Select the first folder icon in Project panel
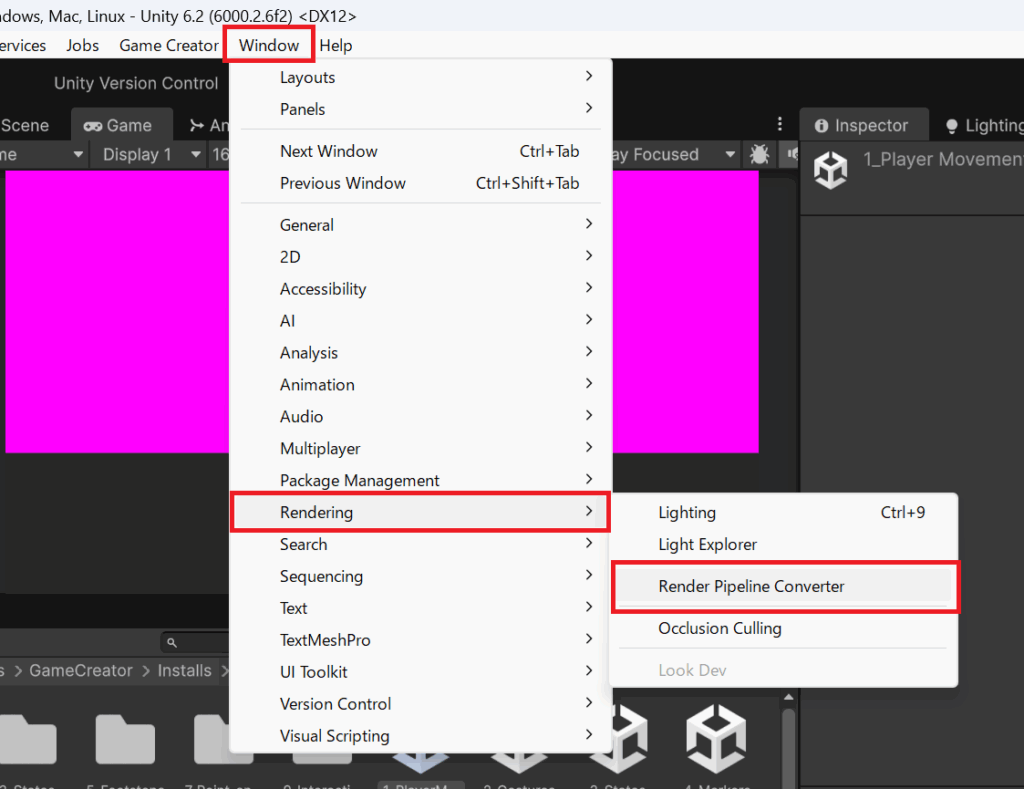The height and width of the screenshot is (789, 1024). [28, 740]
